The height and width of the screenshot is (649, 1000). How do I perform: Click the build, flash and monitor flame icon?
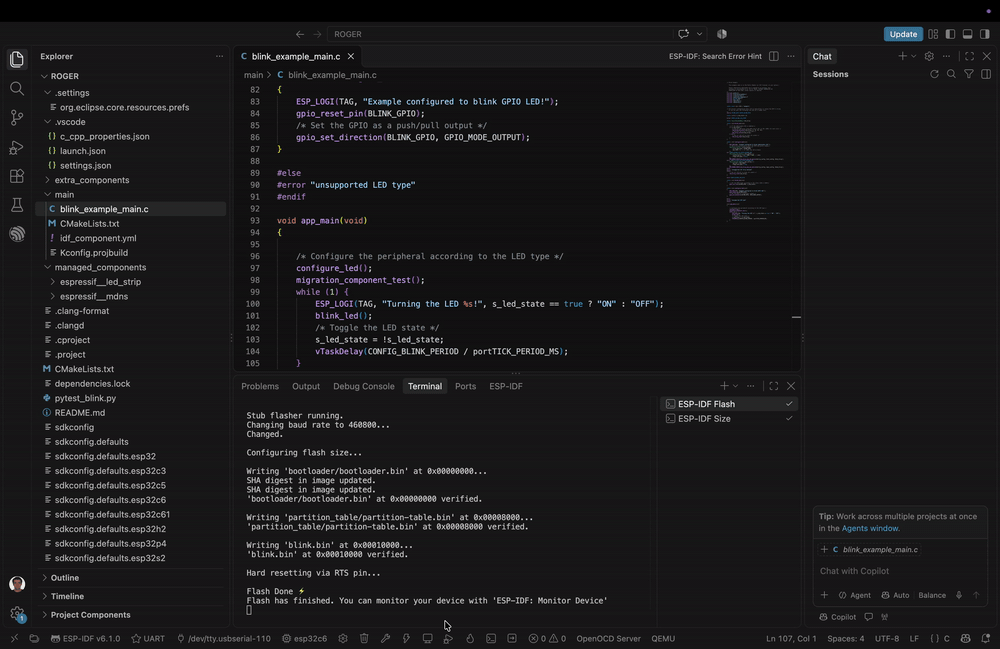point(470,638)
